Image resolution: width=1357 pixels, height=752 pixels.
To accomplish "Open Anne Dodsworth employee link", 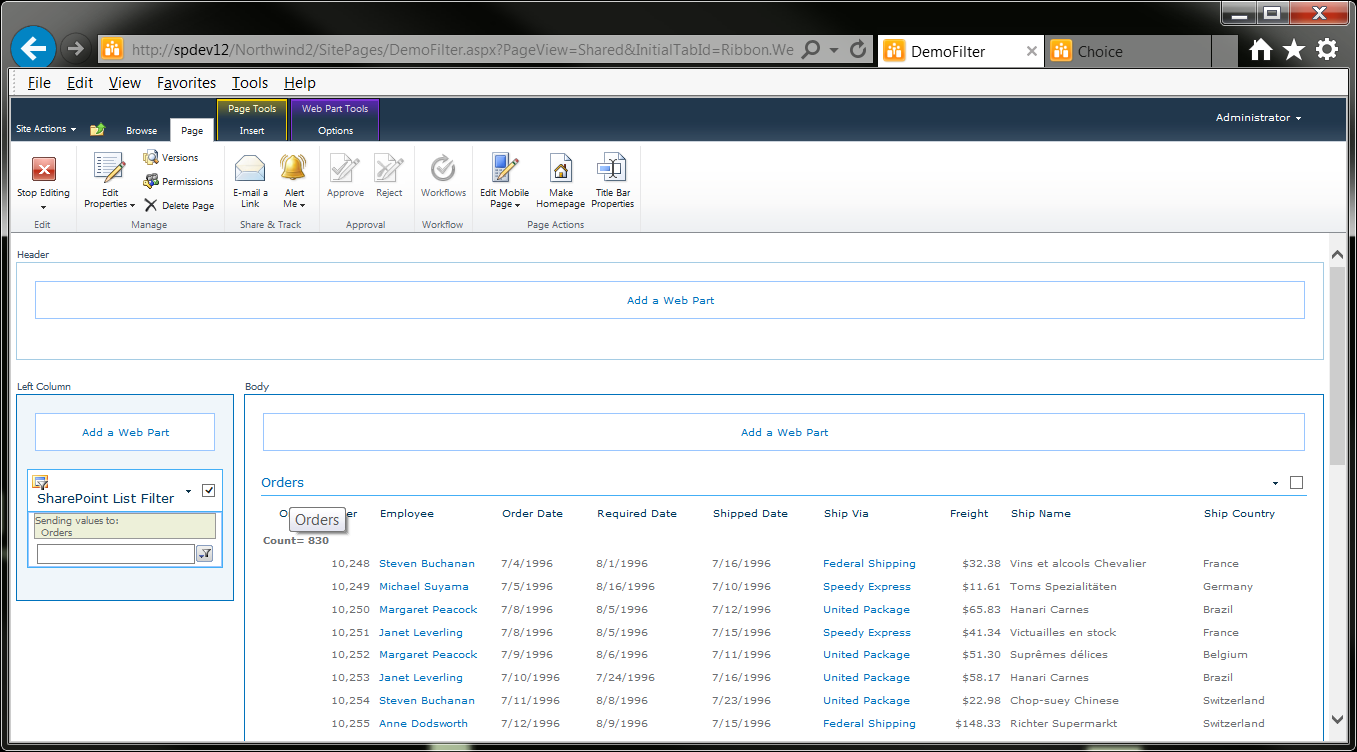I will point(423,724).
